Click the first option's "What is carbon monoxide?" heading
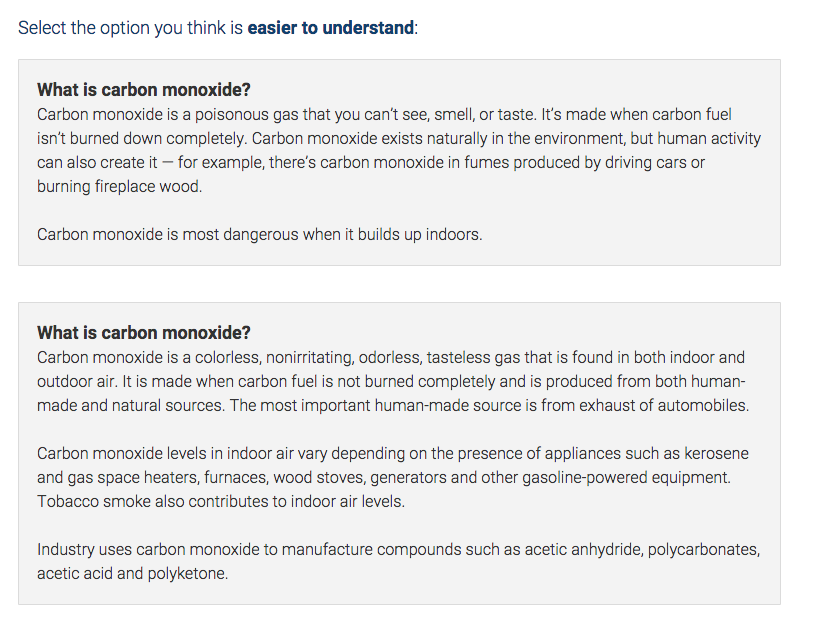 click(144, 90)
